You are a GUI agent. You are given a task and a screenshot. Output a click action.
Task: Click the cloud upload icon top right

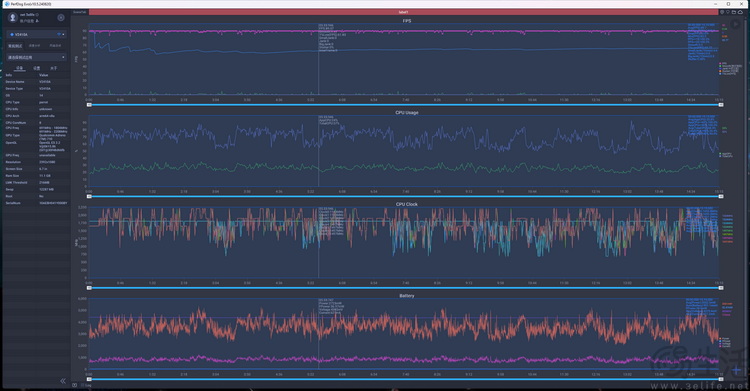point(740,12)
